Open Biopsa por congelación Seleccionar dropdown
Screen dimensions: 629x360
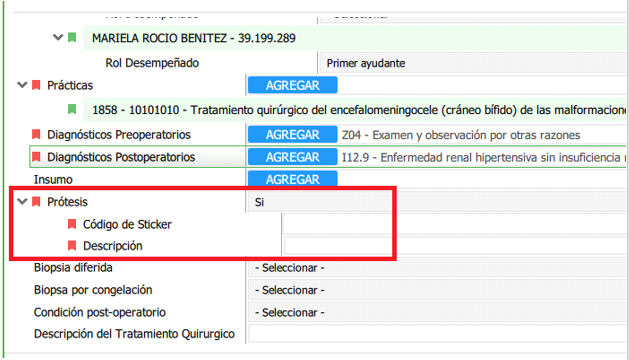coord(437,290)
